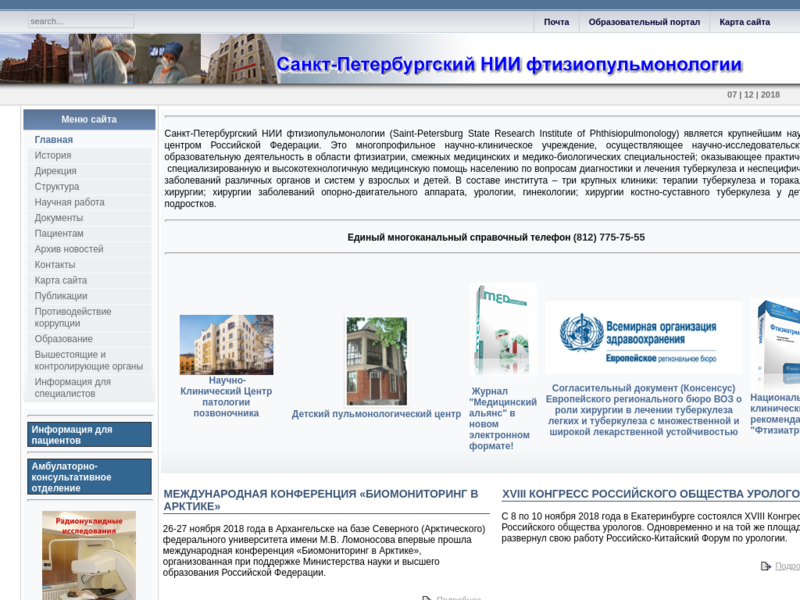Open Информация для специалистов item

pyautogui.click(x=89, y=388)
